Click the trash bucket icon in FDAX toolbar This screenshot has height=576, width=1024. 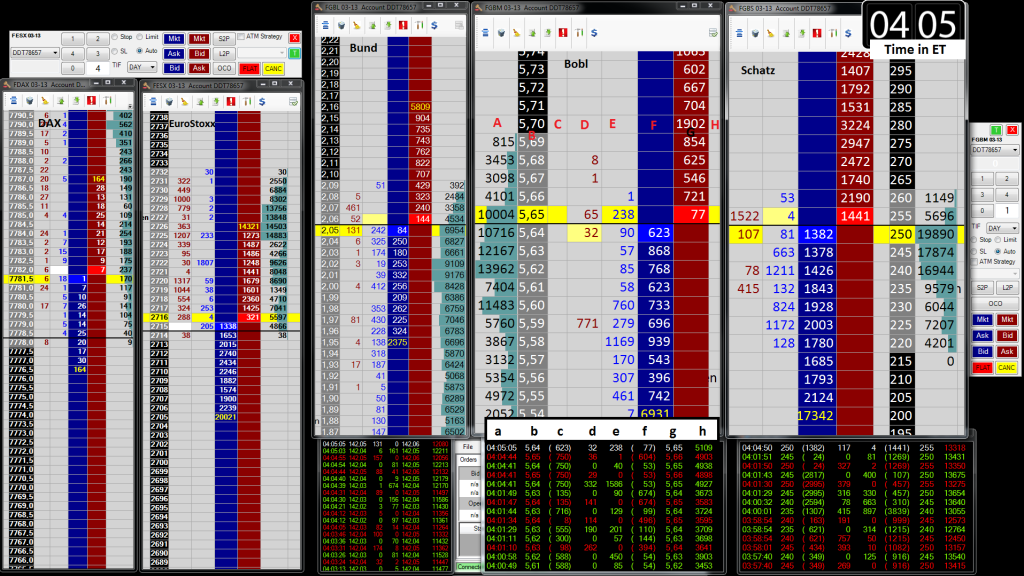(x=29, y=101)
